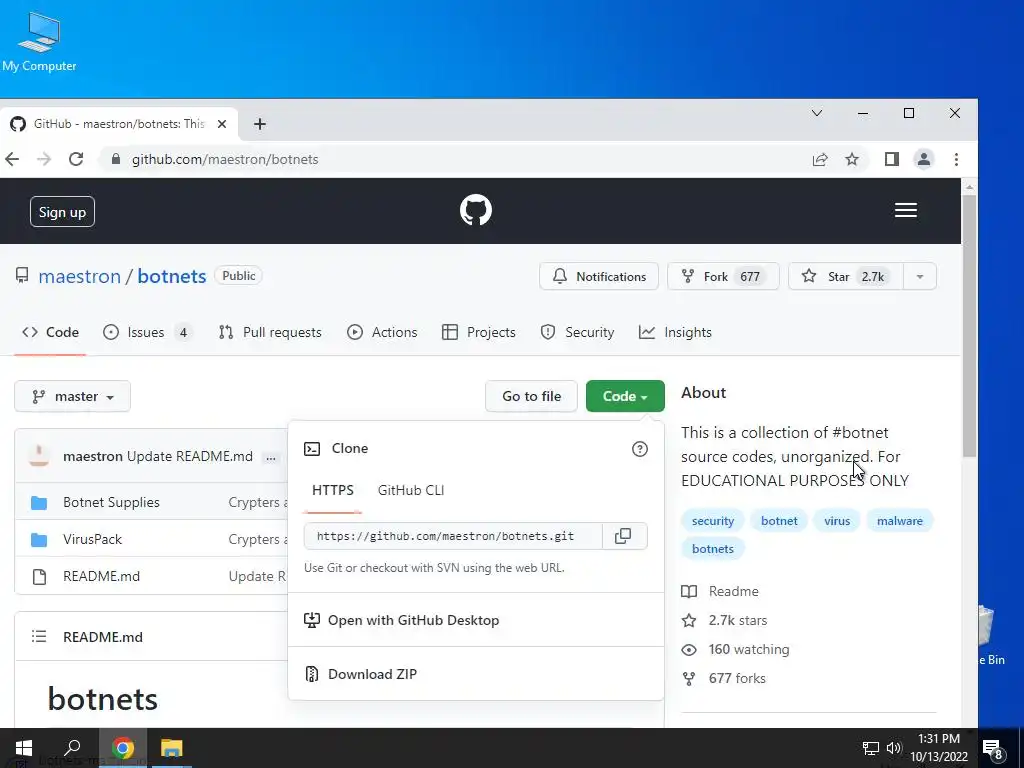The width and height of the screenshot is (1024, 768).
Task: Switch to the Pull requests tab
Action: point(270,332)
